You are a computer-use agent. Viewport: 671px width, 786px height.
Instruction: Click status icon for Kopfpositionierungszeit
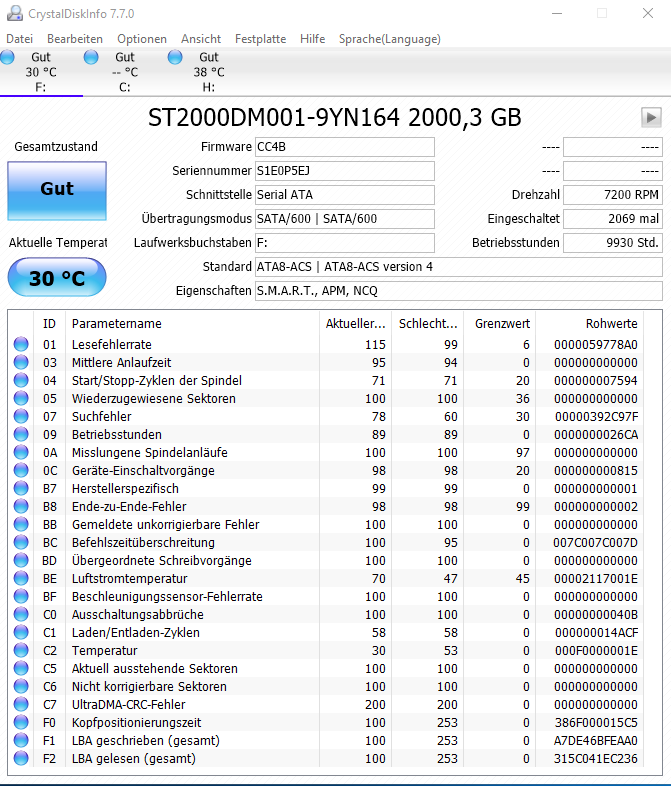pyautogui.click(x=21, y=723)
